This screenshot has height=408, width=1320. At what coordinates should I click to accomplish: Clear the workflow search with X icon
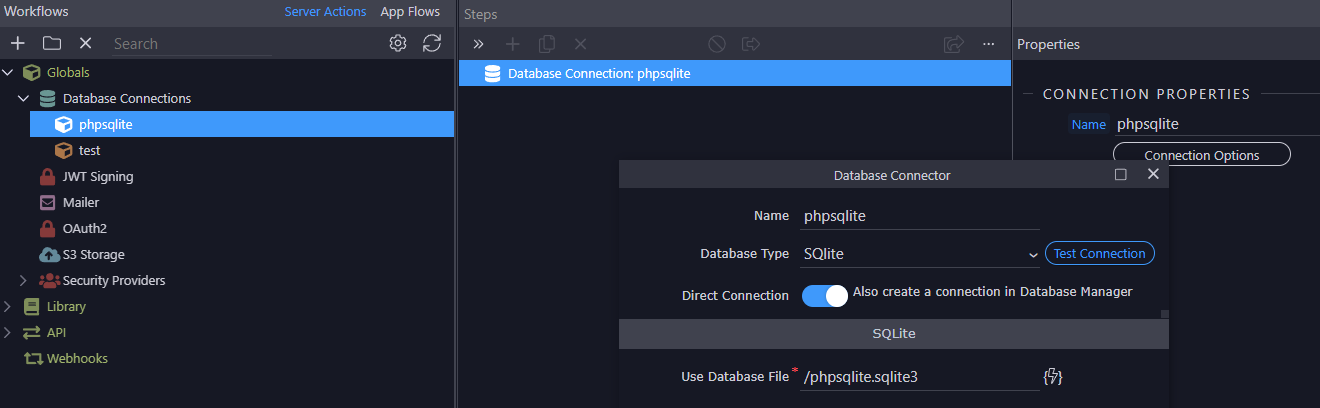click(x=86, y=43)
